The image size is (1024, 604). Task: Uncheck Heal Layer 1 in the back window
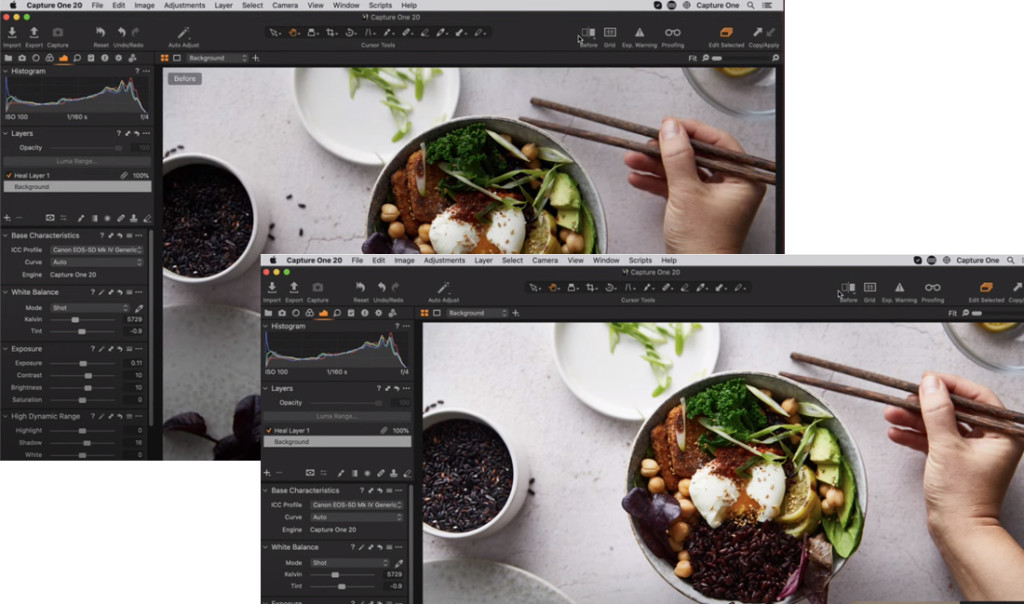click(8, 176)
